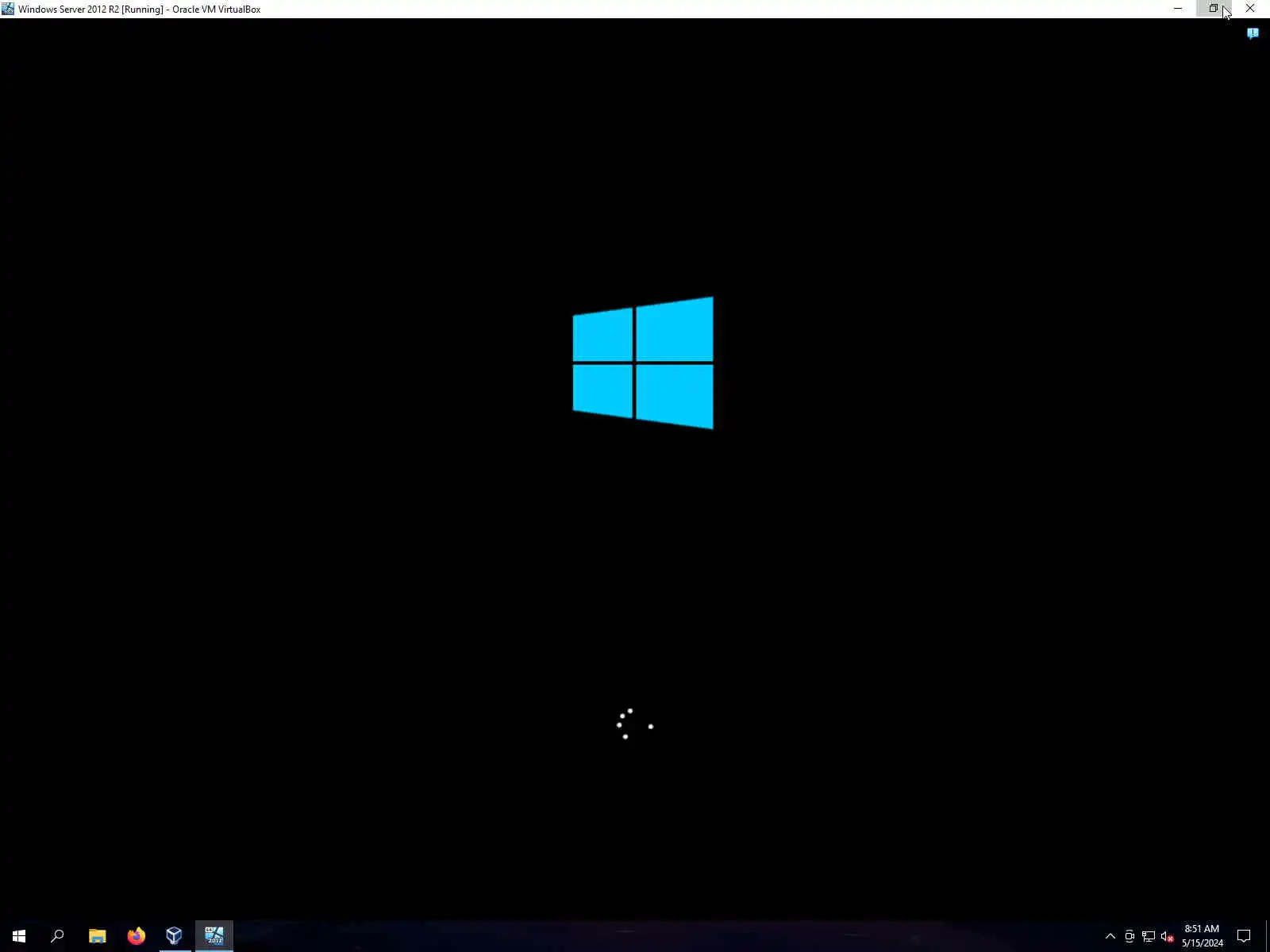Expand the hidden system tray icons chevron
This screenshot has height=952, width=1270.
1110,936
